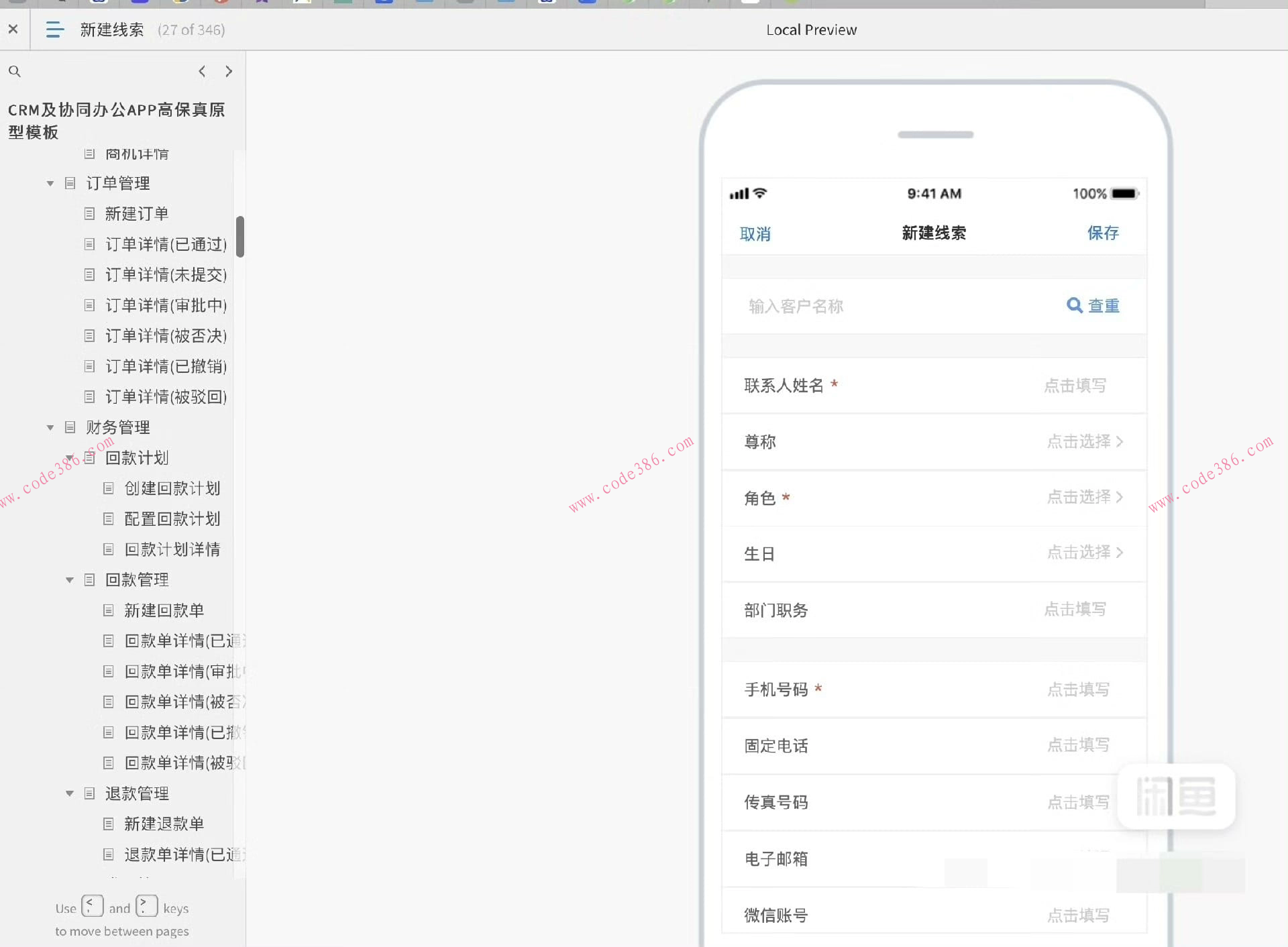This screenshot has height=947, width=1288.
Task: Click page icon beside 新建订单
Action: tap(89, 214)
